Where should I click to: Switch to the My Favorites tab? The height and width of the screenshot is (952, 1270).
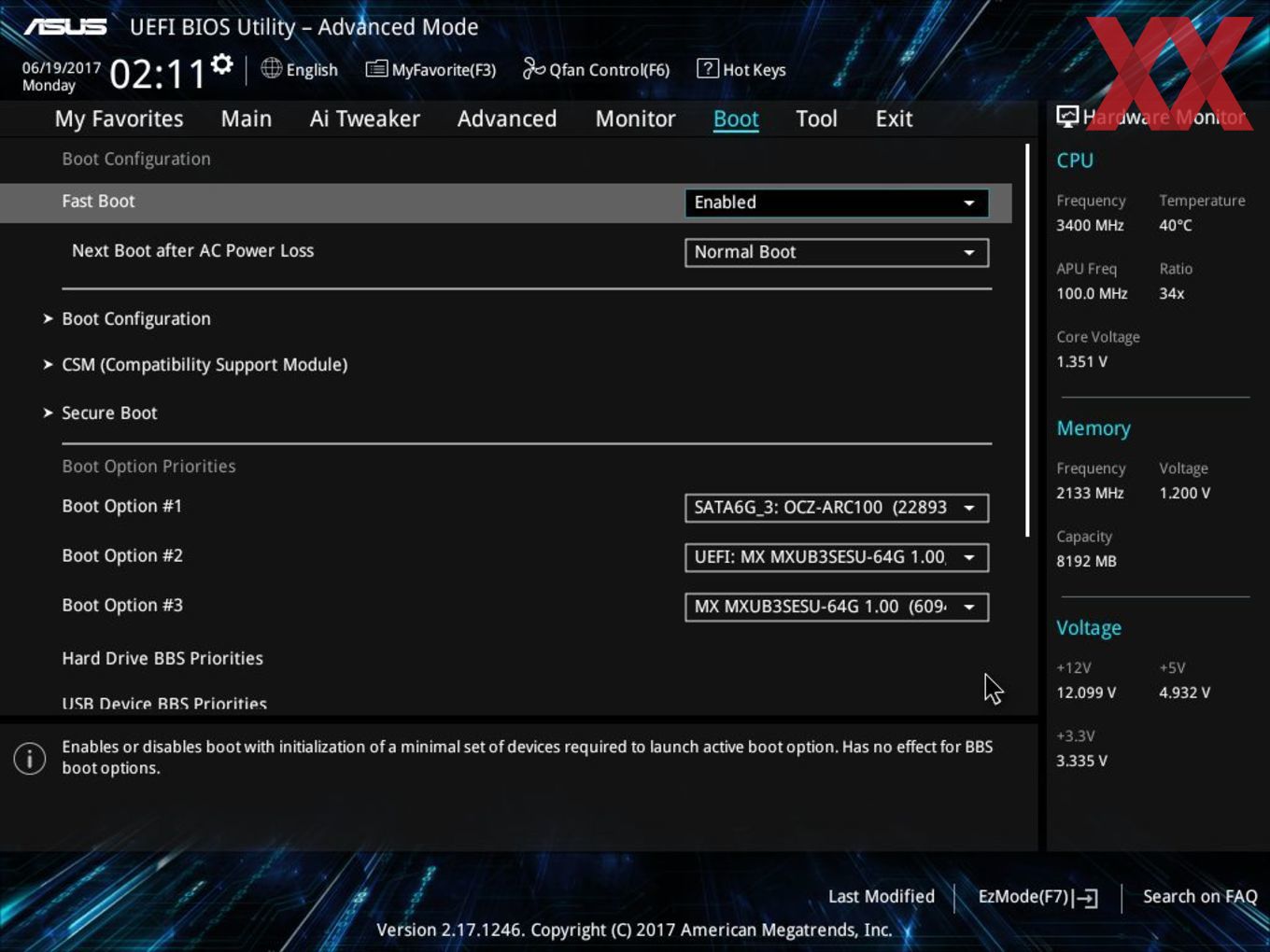click(x=119, y=119)
